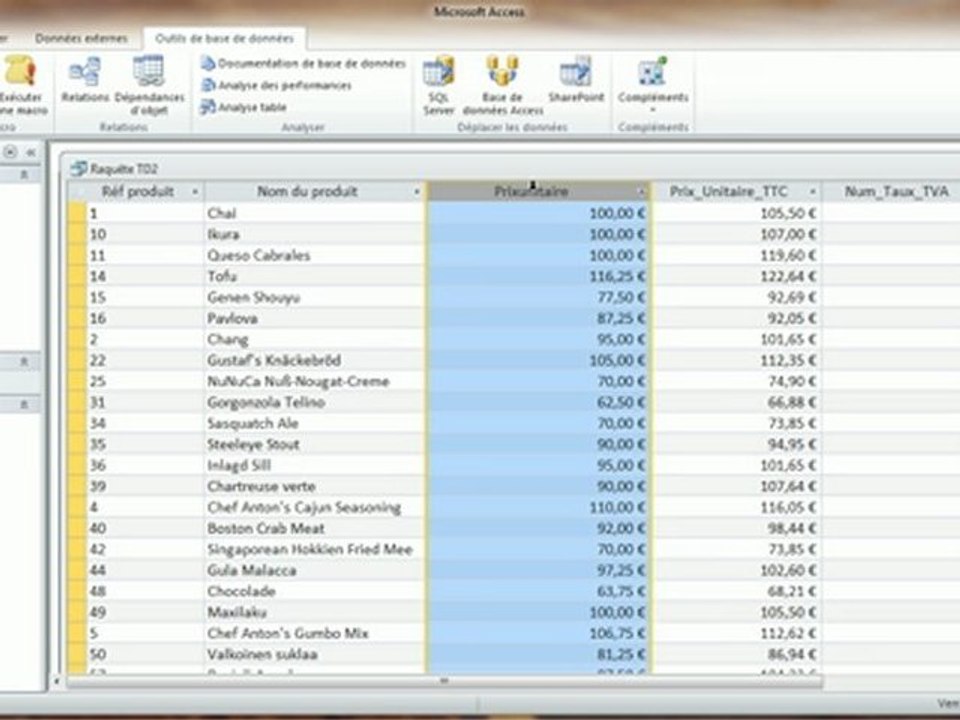
Task: Start Analyse table
Action: tap(244, 107)
